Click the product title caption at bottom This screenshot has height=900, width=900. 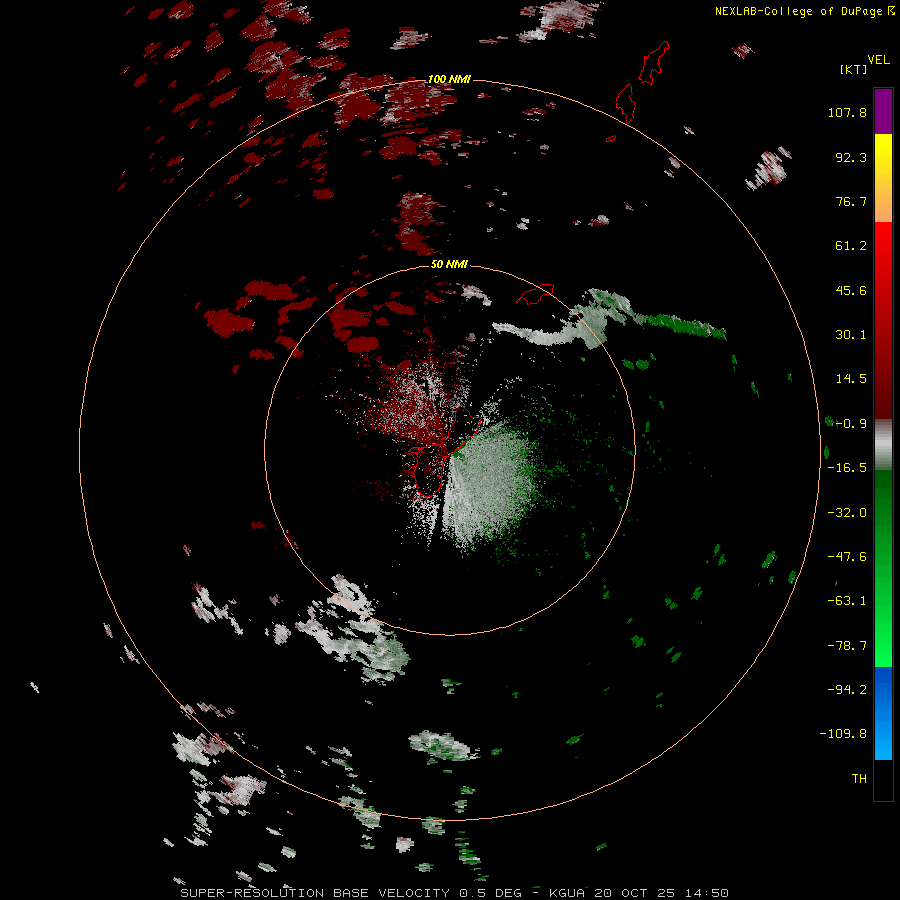(455, 893)
